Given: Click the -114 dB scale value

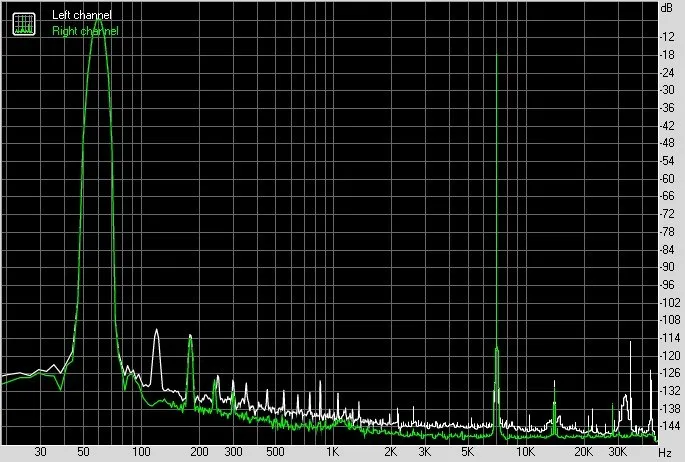Looking at the screenshot, I should pyautogui.click(x=669, y=338).
